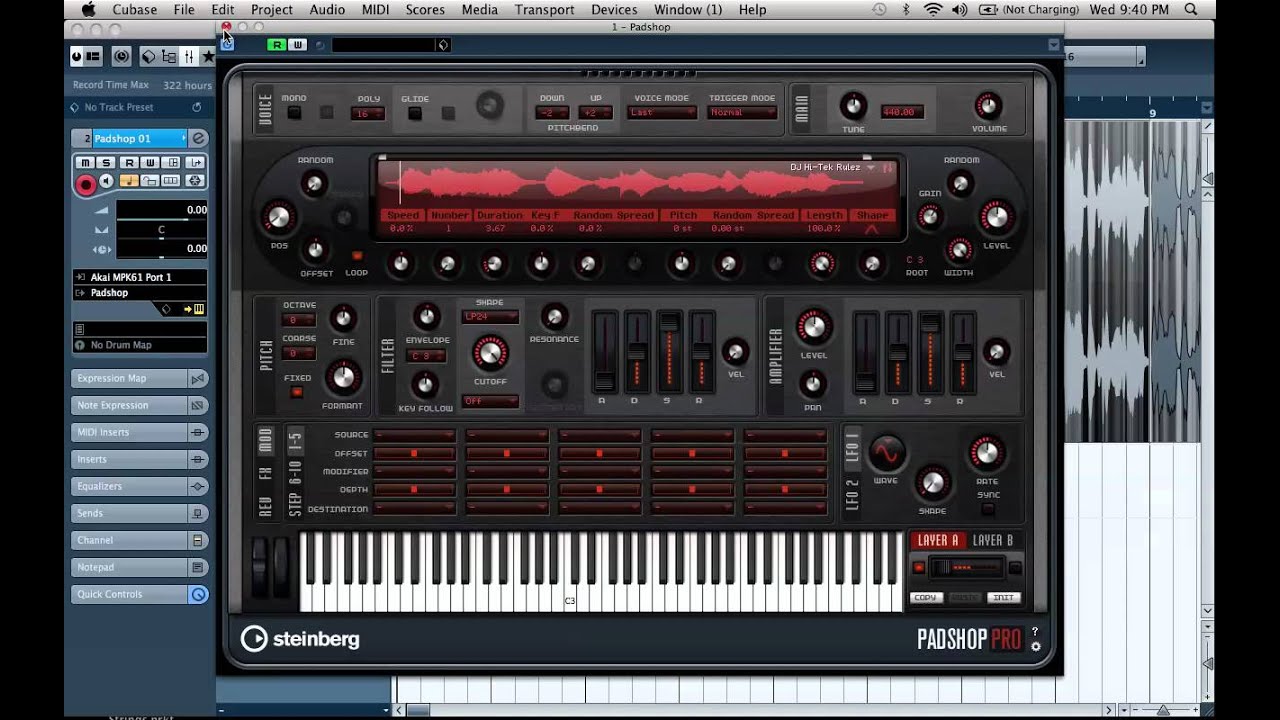Click the green R button in plugin header
The width and height of the screenshot is (1280, 720).
tap(276, 45)
